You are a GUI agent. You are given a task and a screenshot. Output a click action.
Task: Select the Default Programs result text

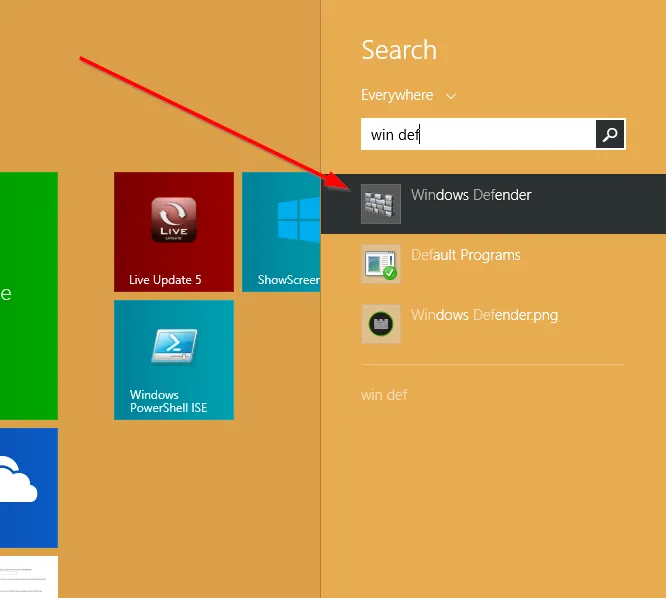pyautogui.click(x=465, y=255)
